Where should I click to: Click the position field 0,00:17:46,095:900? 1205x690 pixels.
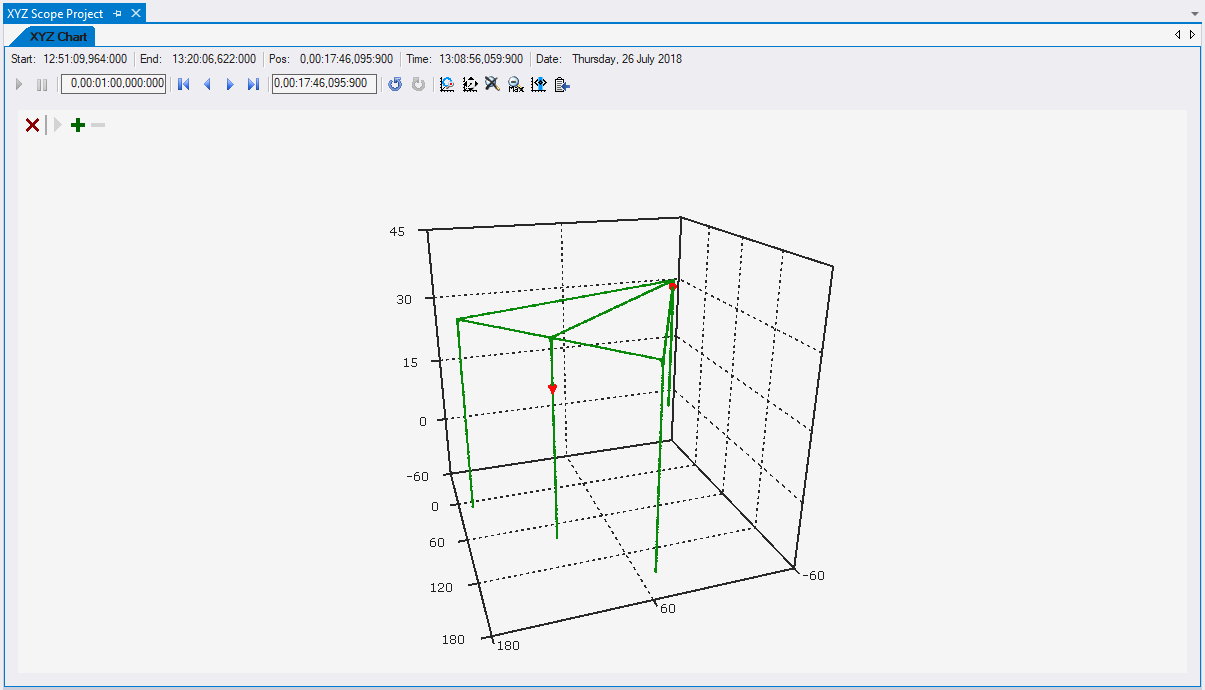pos(324,84)
